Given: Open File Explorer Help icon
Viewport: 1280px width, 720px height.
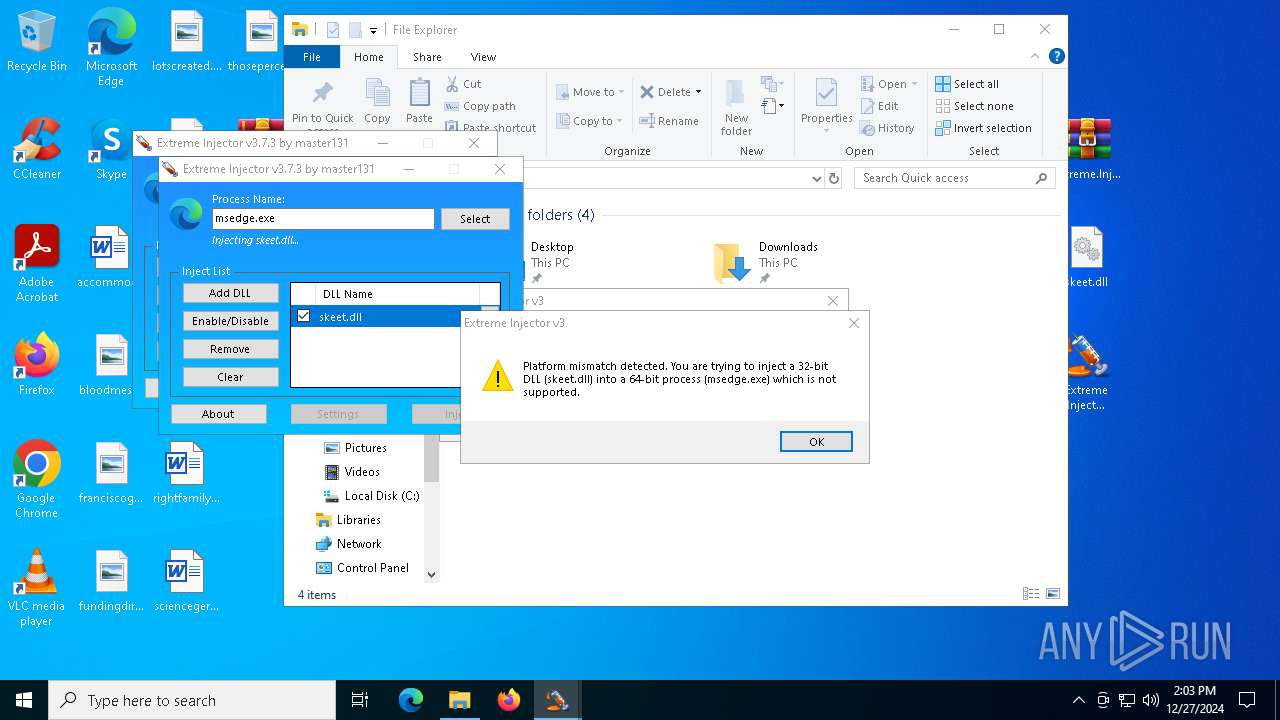Looking at the screenshot, I should [1056, 57].
